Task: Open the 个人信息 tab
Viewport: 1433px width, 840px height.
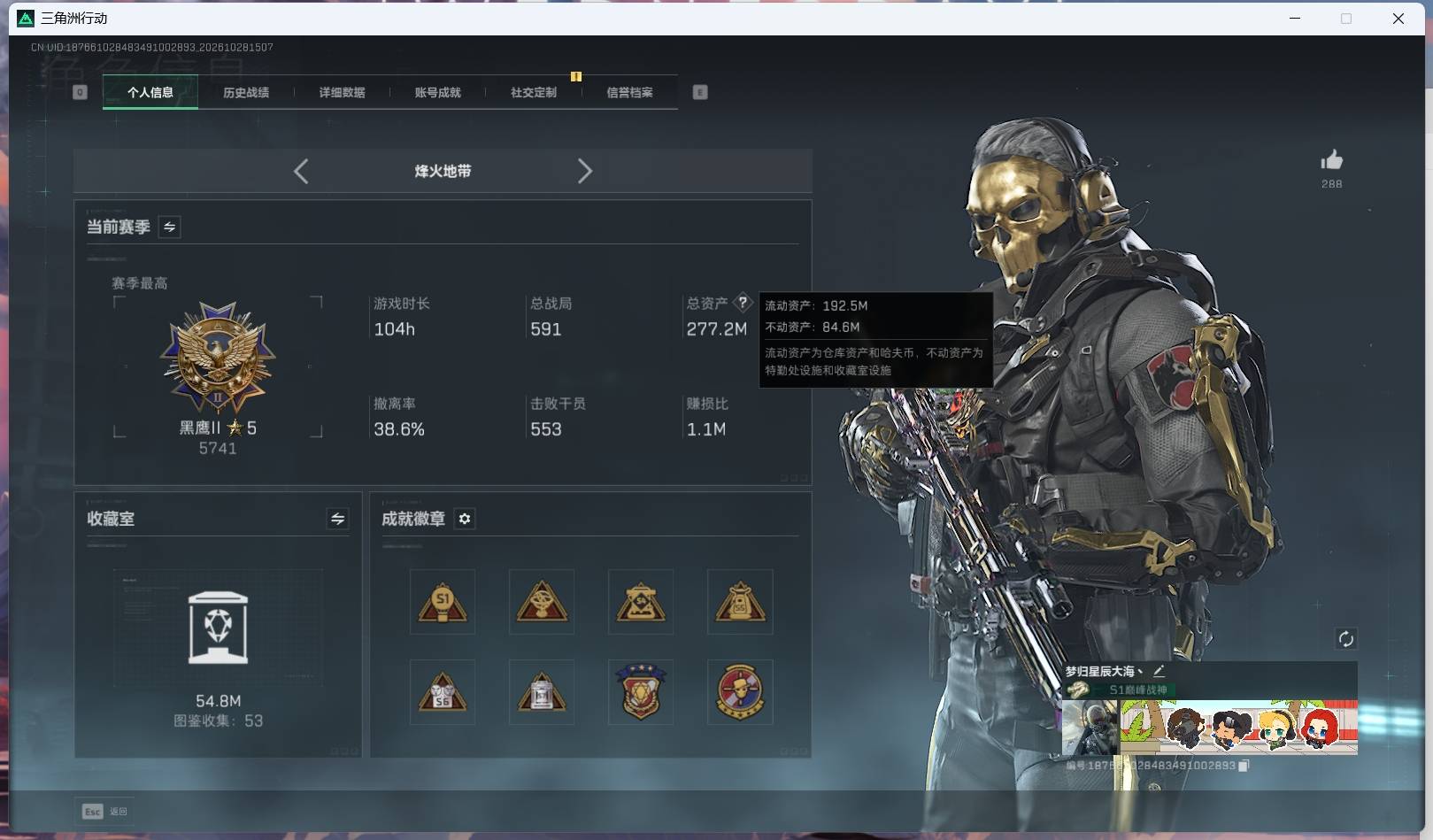Action: click(x=150, y=92)
